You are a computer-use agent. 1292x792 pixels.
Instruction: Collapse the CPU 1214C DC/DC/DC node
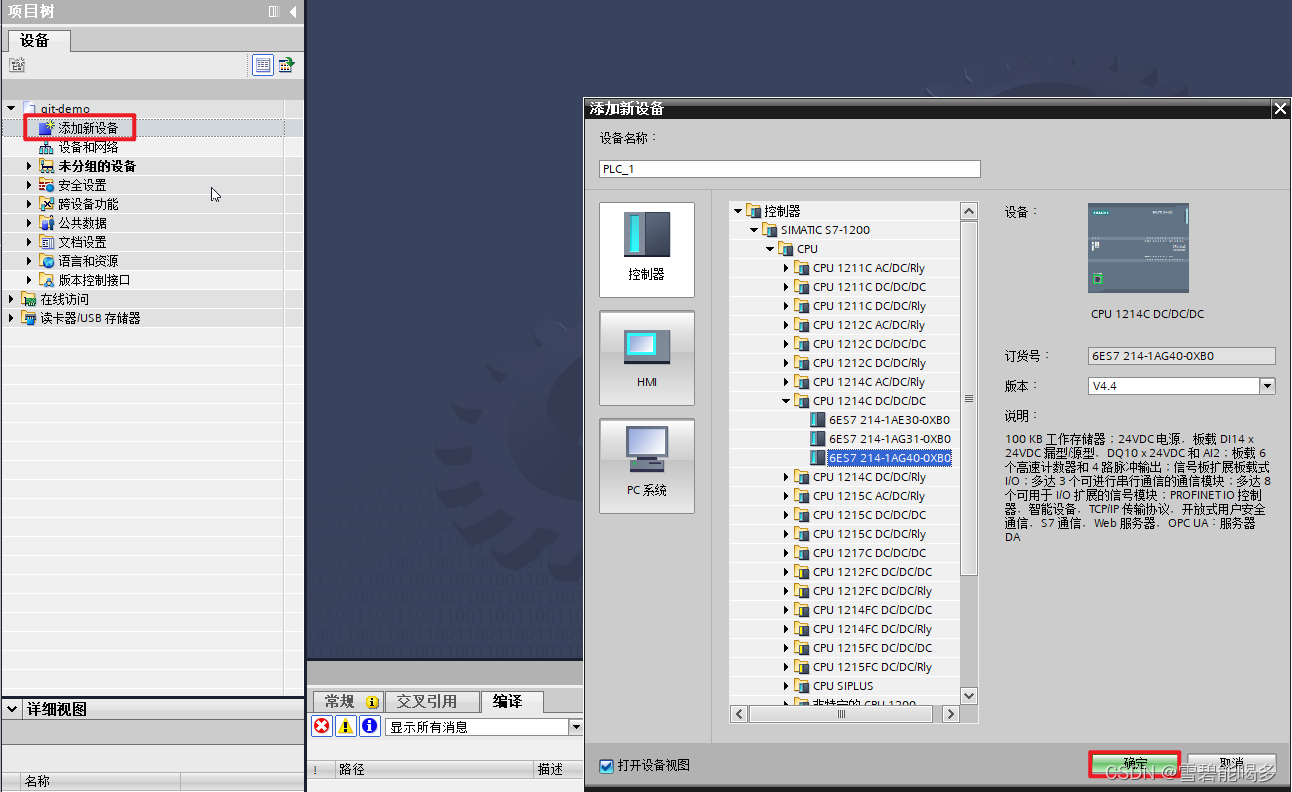[x=786, y=401]
